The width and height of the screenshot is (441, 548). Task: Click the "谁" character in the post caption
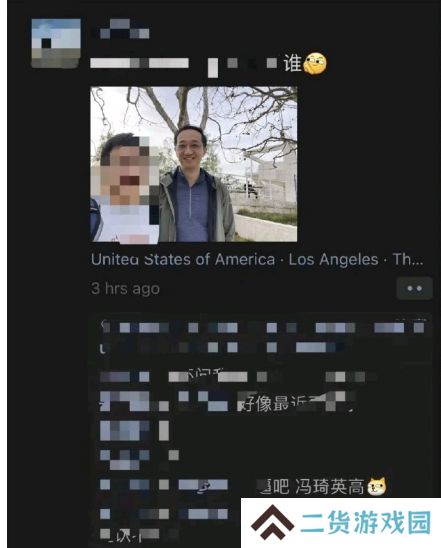pyautogui.click(x=292, y=63)
